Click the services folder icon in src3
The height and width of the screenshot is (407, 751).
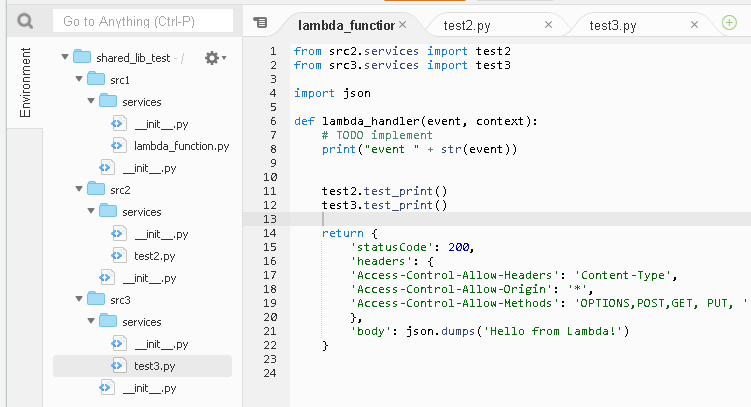[x=108, y=321]
